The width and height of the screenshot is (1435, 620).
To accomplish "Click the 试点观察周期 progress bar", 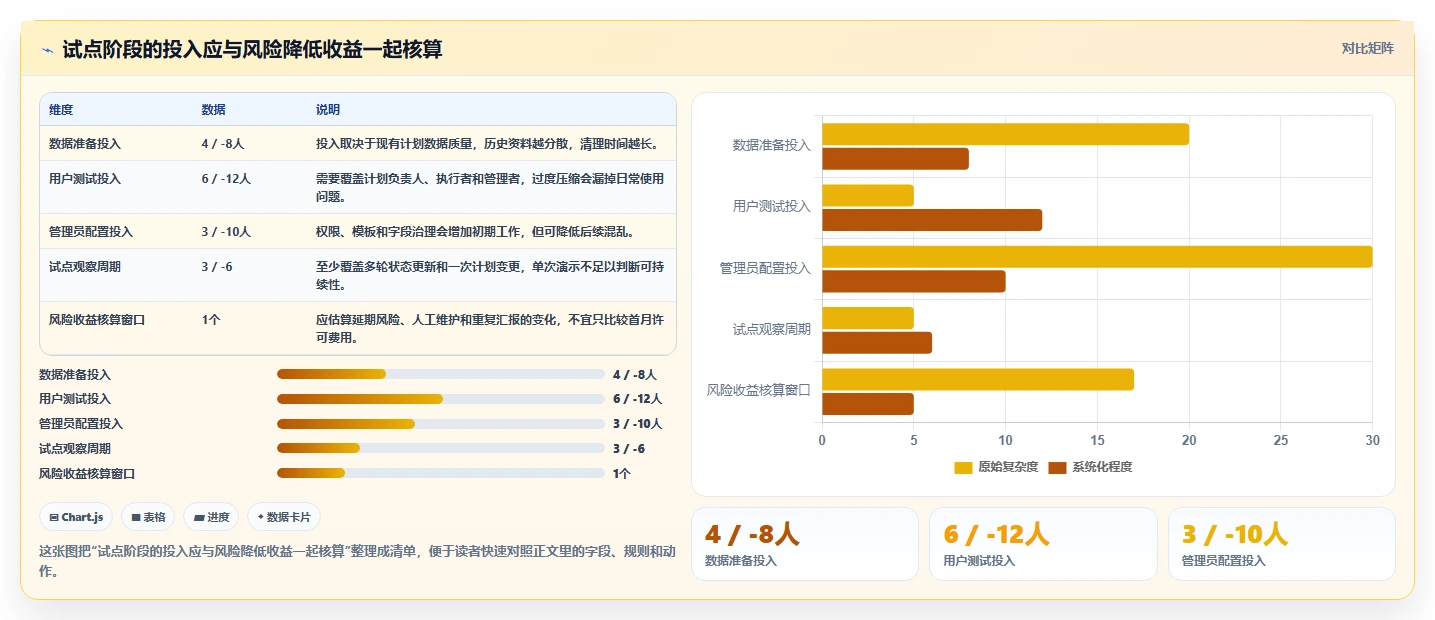I will pyautogui.click(x=440, y=448).
